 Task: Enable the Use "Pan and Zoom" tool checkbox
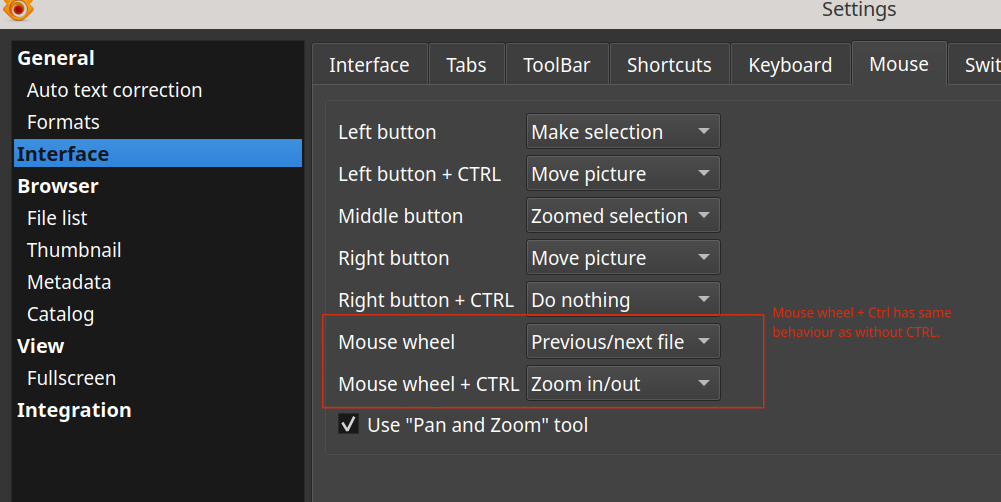[349, 425]
